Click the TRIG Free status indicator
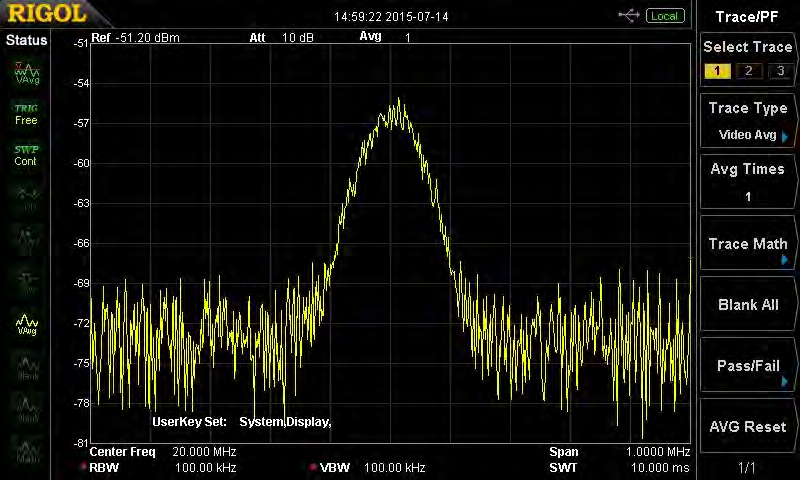800x480 pixels. (x=26, y=114)
